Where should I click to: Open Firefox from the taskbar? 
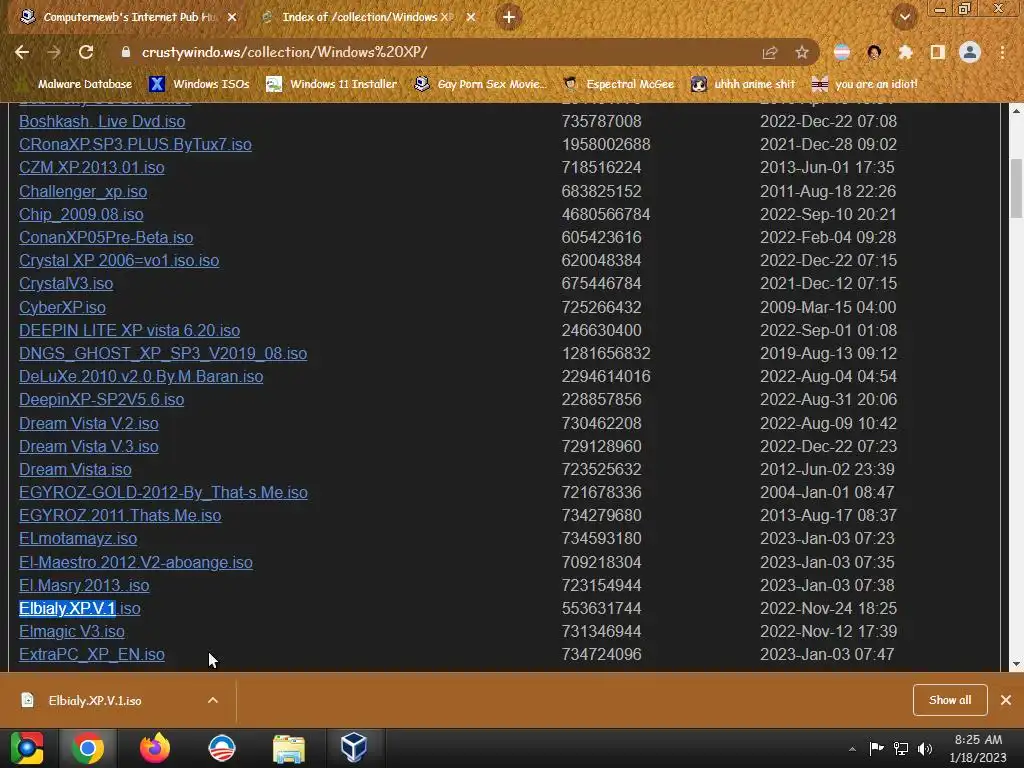pyautogui.click(x=155, y=748)
